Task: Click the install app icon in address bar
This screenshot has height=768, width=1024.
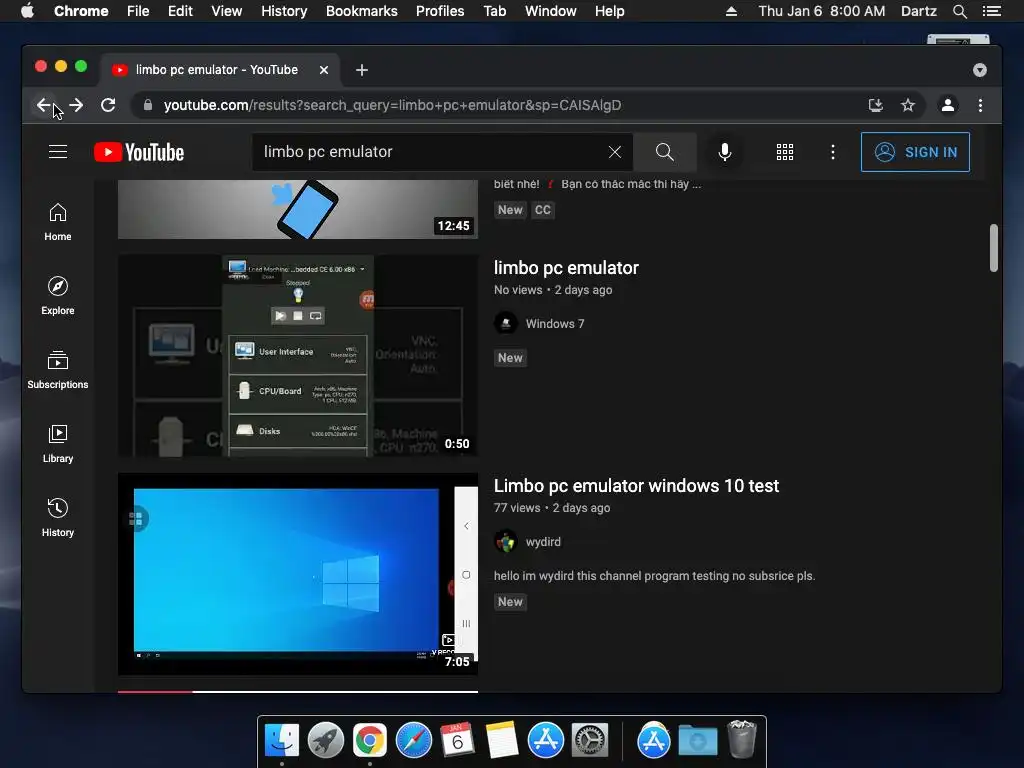Action: click(x=876, y=105)
